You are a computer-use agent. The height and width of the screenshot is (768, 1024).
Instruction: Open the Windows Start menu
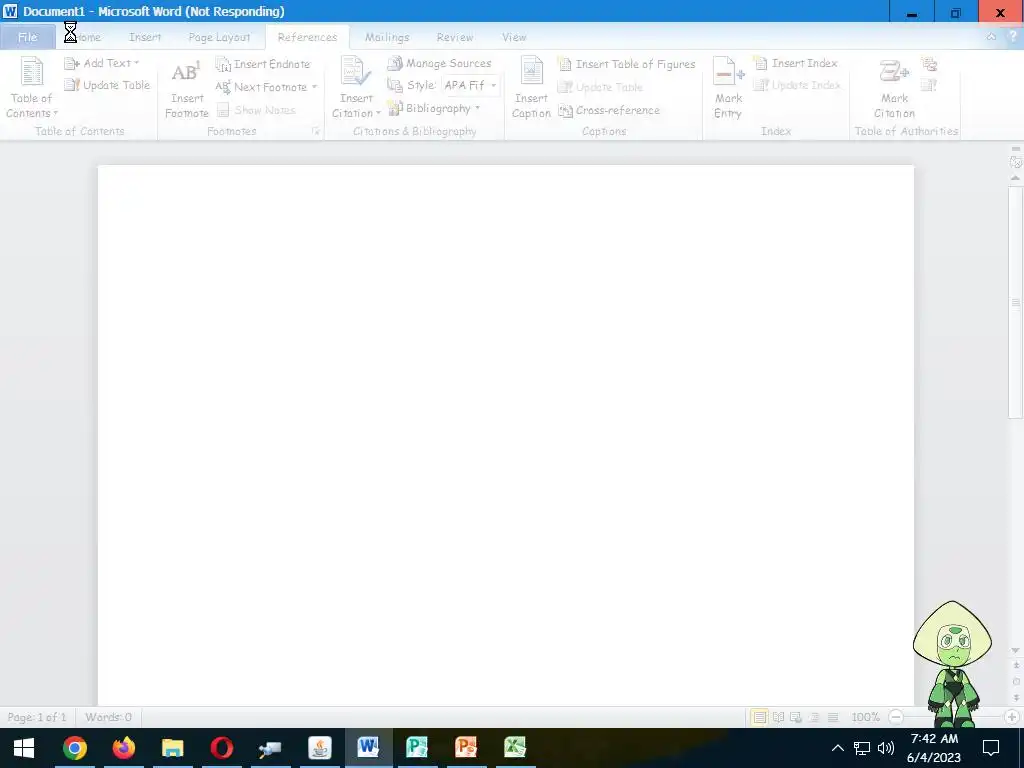(24, 748)
